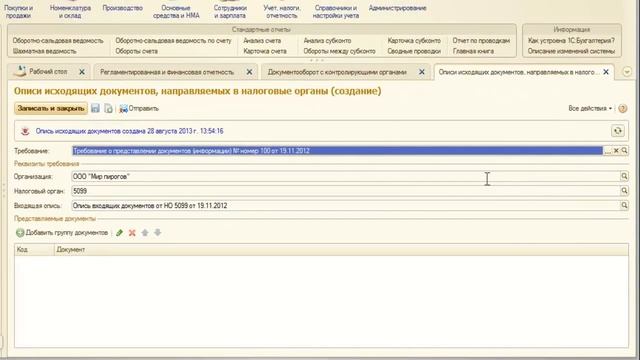The width and height of the screenshot is (640, 360).
Task: Open Обороты между субконто link
Action: 339,51
